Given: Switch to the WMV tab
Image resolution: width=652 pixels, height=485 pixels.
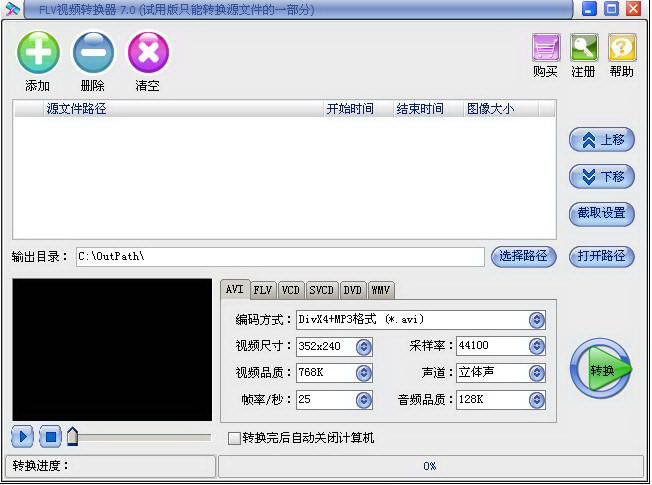Looking at the screenshot, I should click(381, 290).
